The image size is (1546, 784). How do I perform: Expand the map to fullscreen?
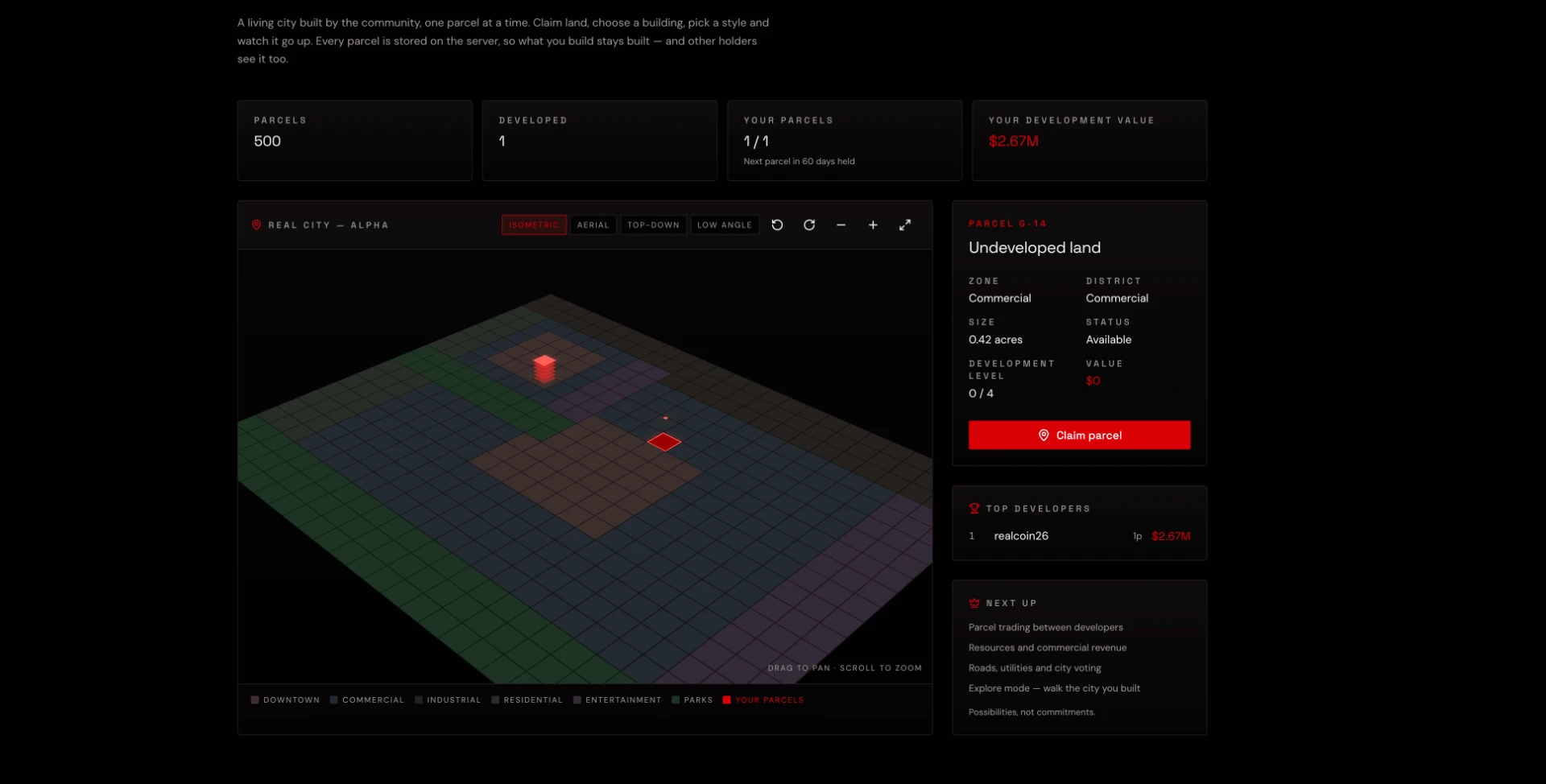[905, 225]
